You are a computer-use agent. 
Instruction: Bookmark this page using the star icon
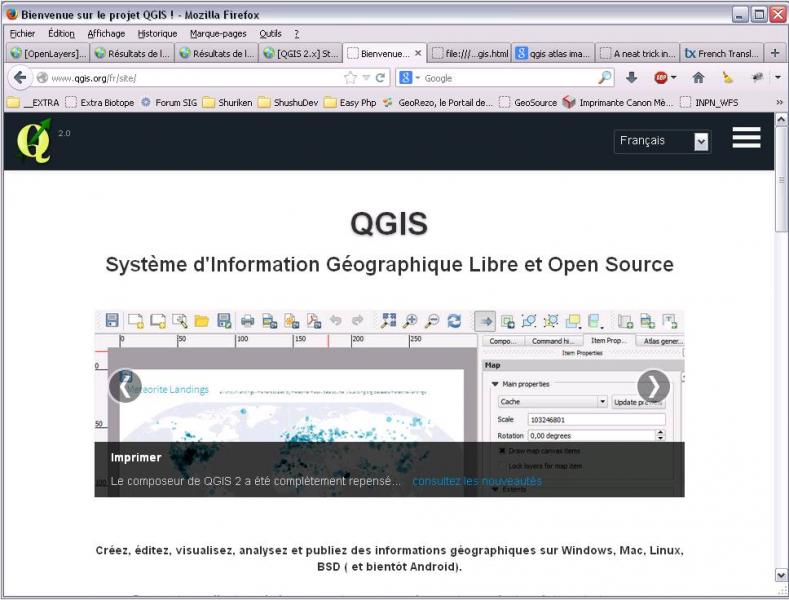point(350,78)
